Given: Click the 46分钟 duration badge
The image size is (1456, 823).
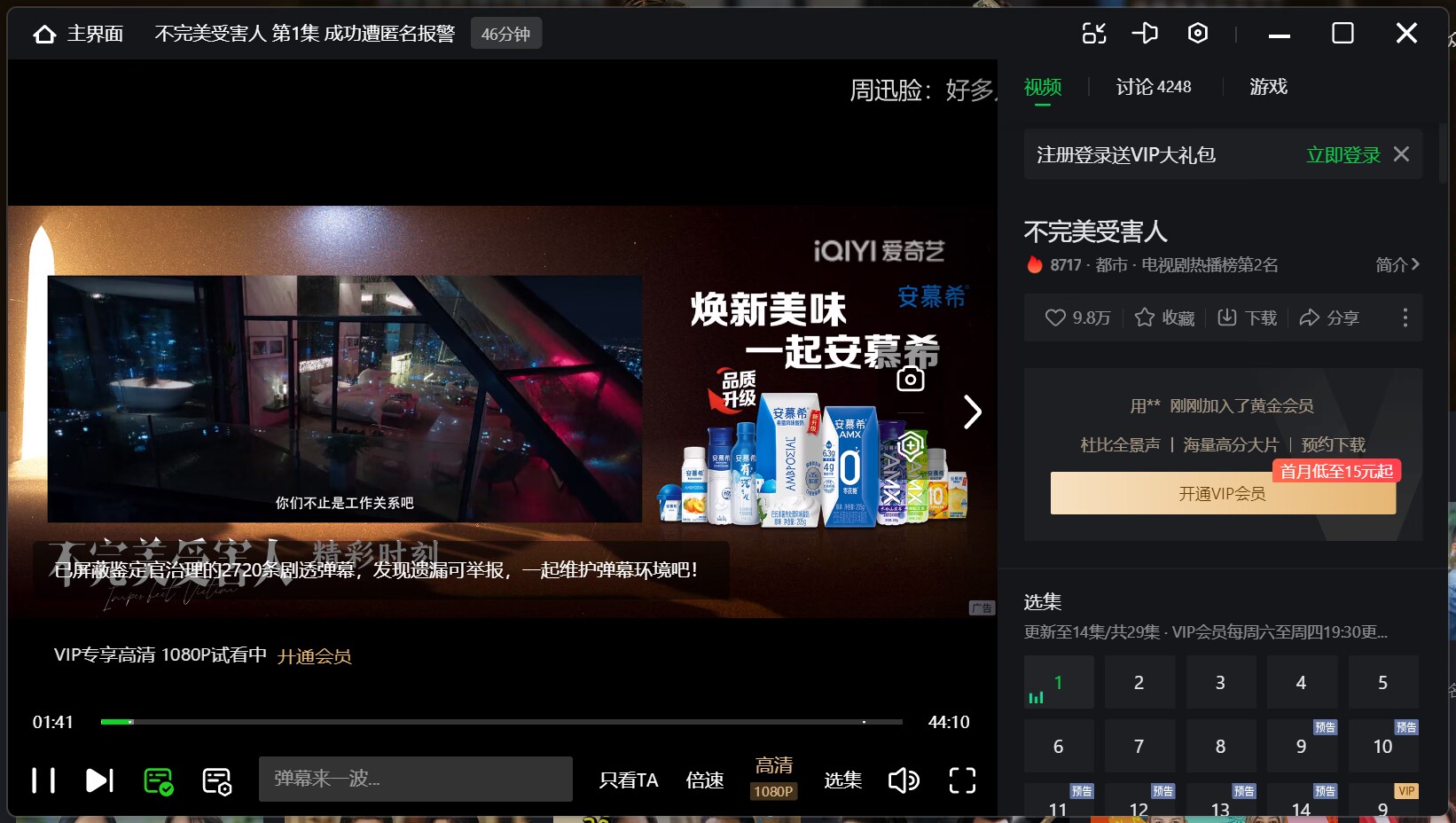Looking at the screenshot, I should pos(506,34).
